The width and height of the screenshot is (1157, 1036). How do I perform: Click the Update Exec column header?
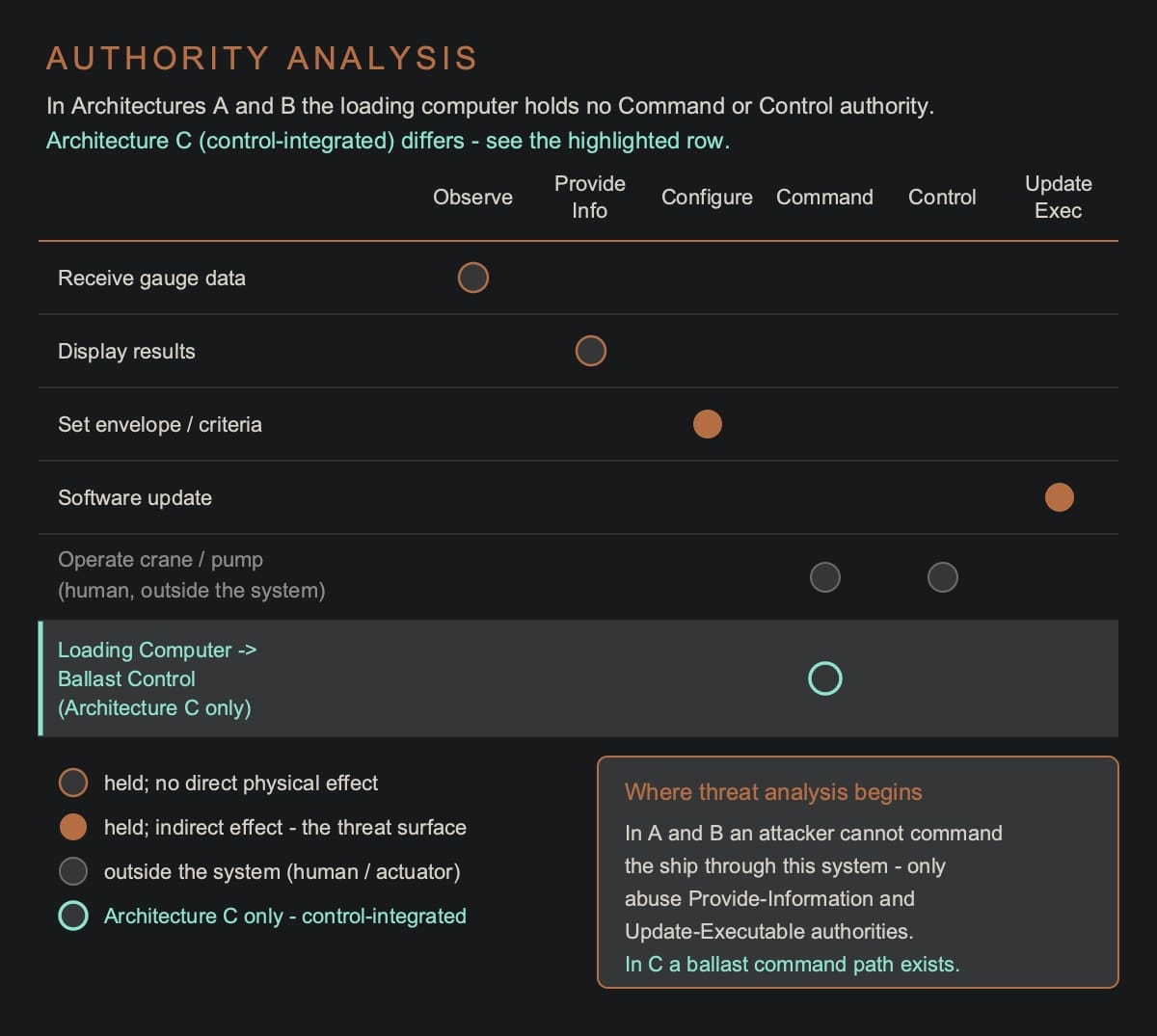(x=1059, y=197)
